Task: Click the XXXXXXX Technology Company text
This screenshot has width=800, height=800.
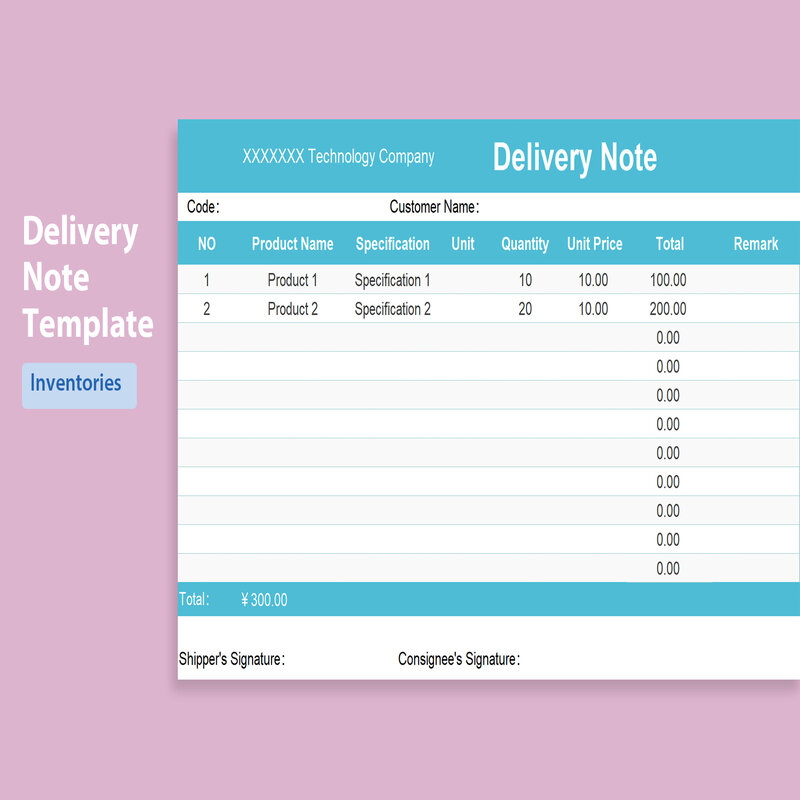Action: 338,157
